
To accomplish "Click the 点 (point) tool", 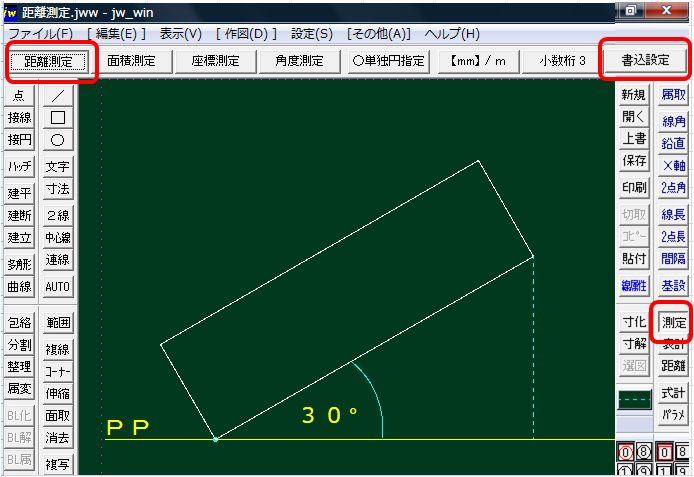I will tap(20, 95).
